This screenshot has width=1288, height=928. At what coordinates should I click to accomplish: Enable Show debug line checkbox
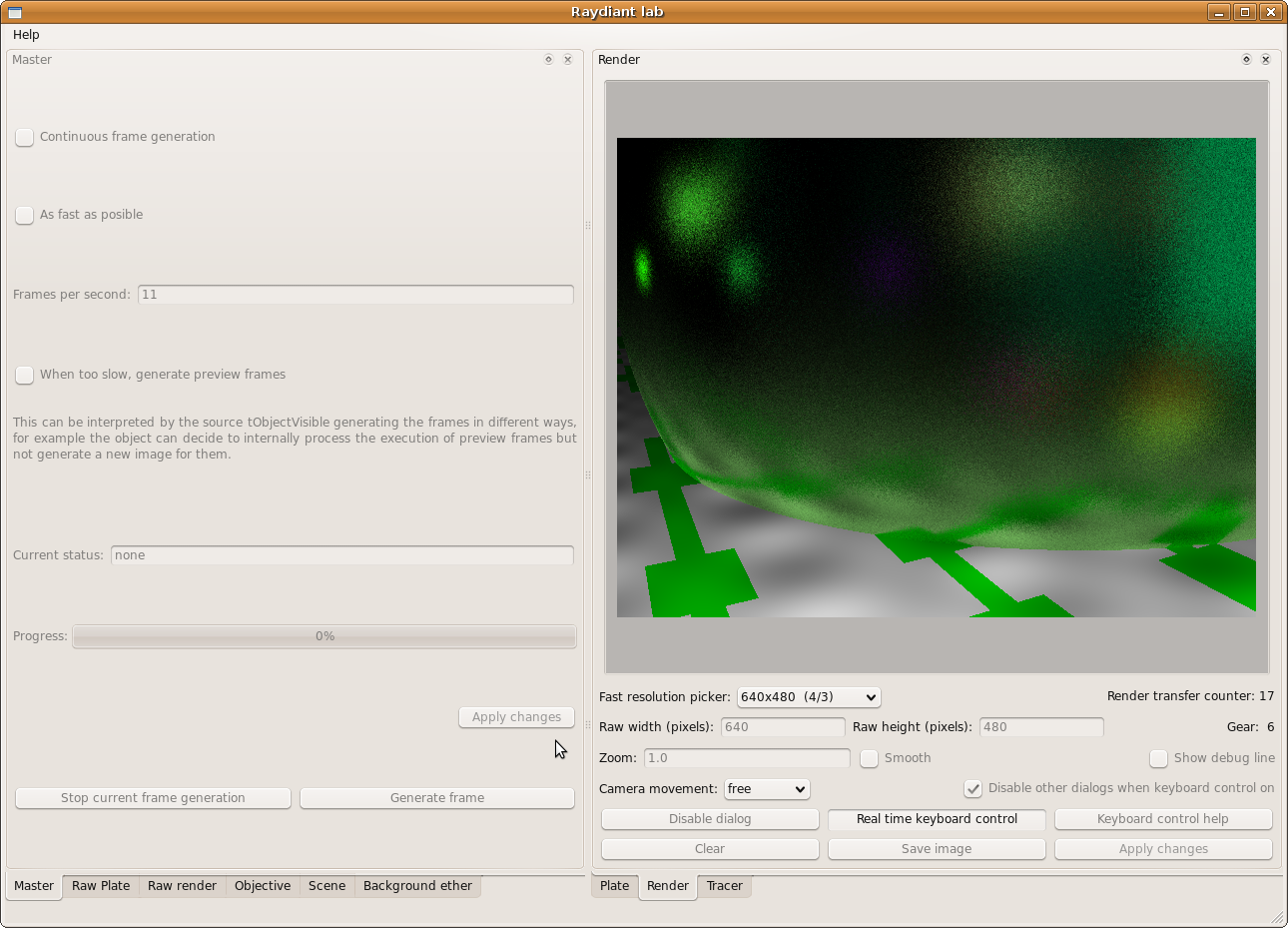1158,759
